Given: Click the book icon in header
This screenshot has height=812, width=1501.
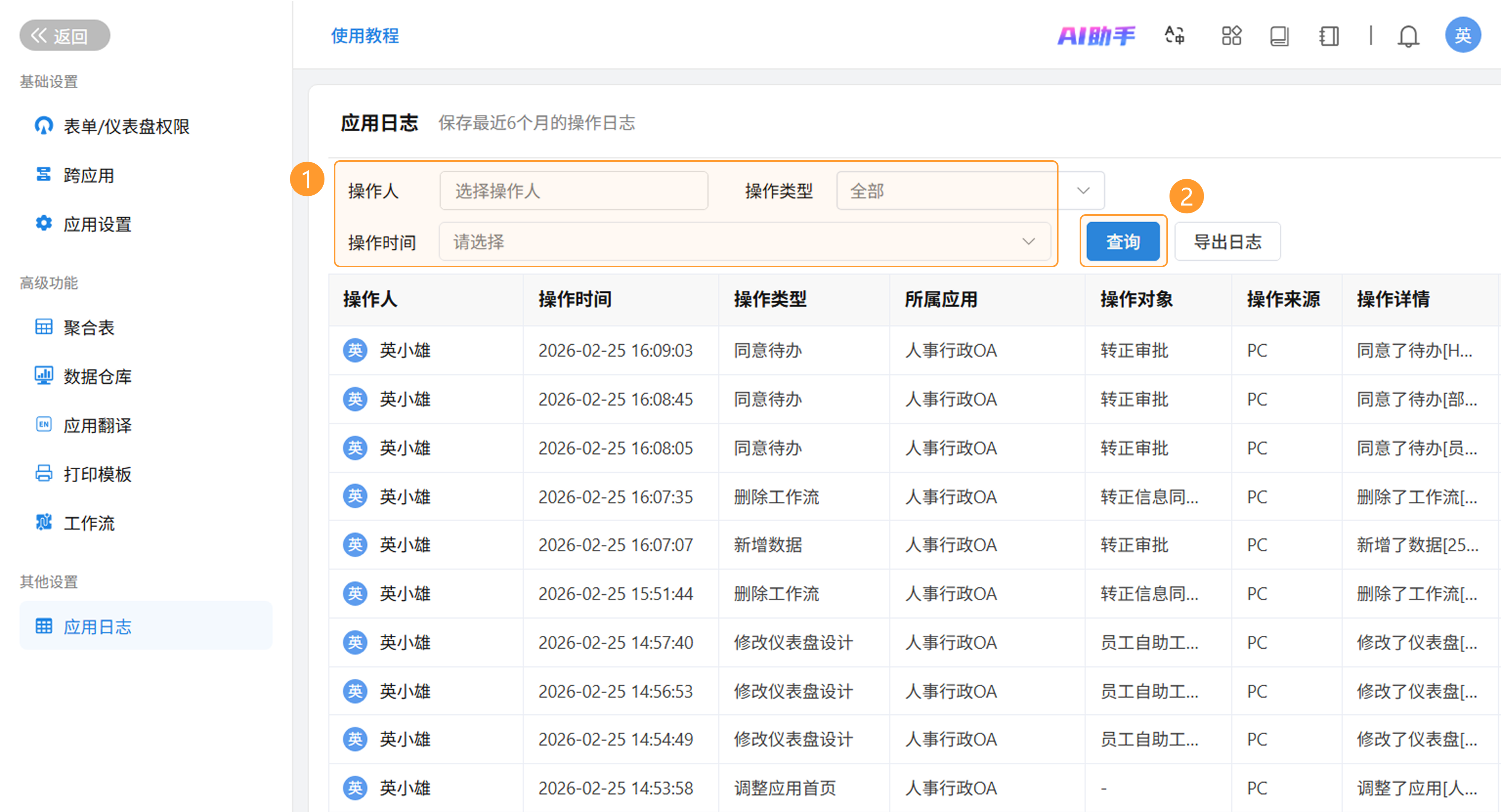Looking at the screenshot, I should [x=1279, y=36].
